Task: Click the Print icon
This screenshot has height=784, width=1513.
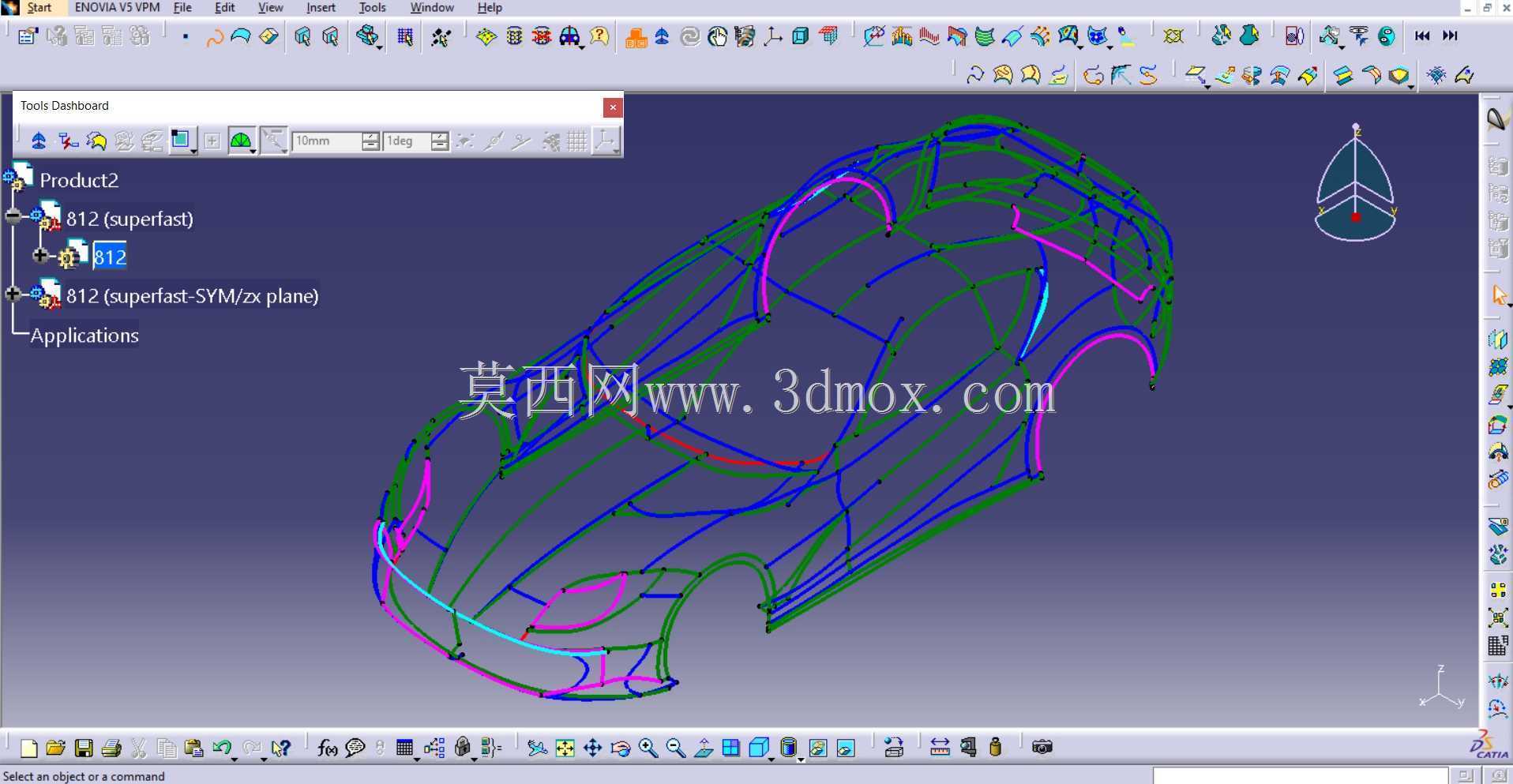Action: (x=111, y=748)
